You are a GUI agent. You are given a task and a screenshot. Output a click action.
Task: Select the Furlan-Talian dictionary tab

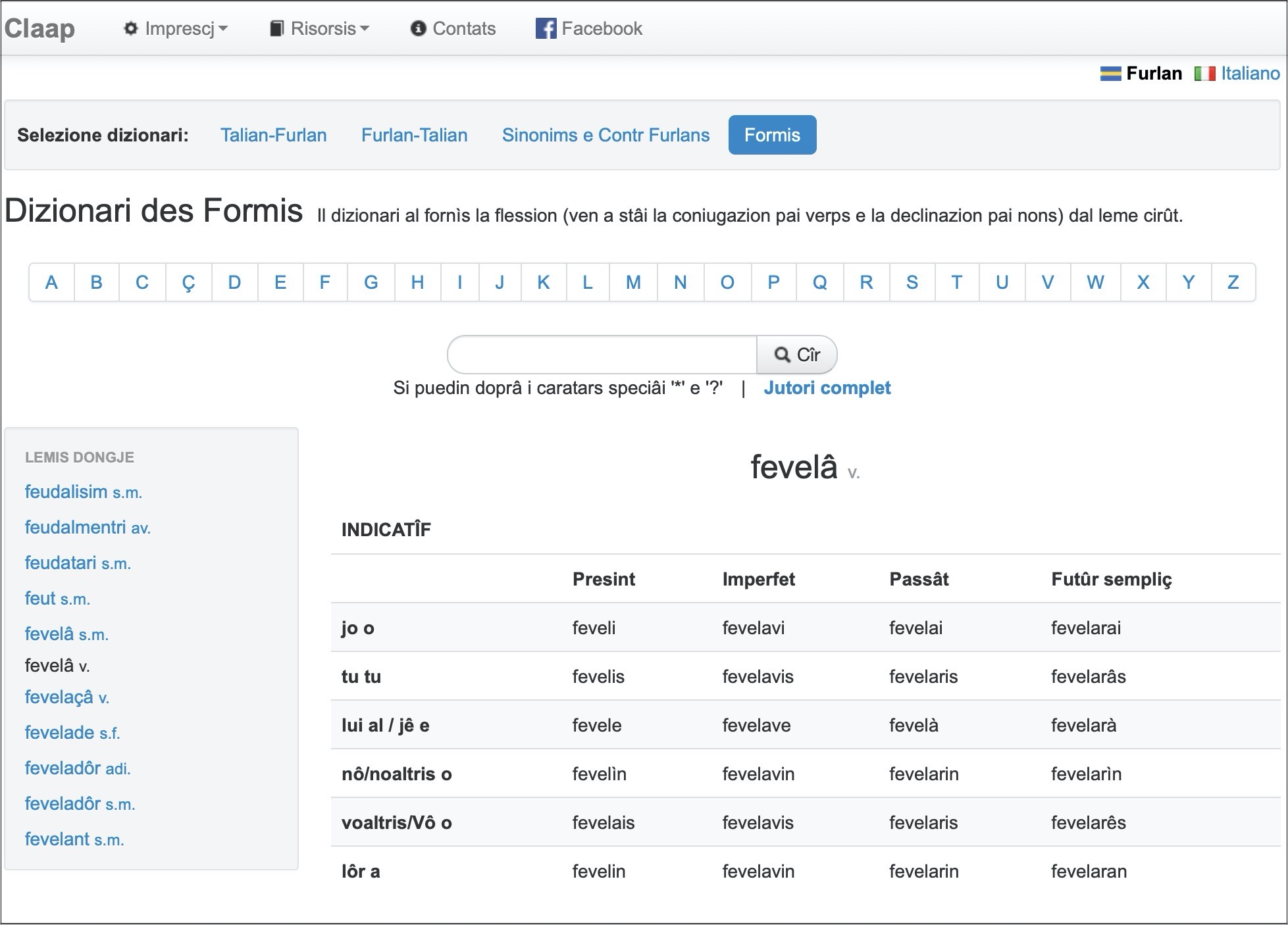(414, 135)
